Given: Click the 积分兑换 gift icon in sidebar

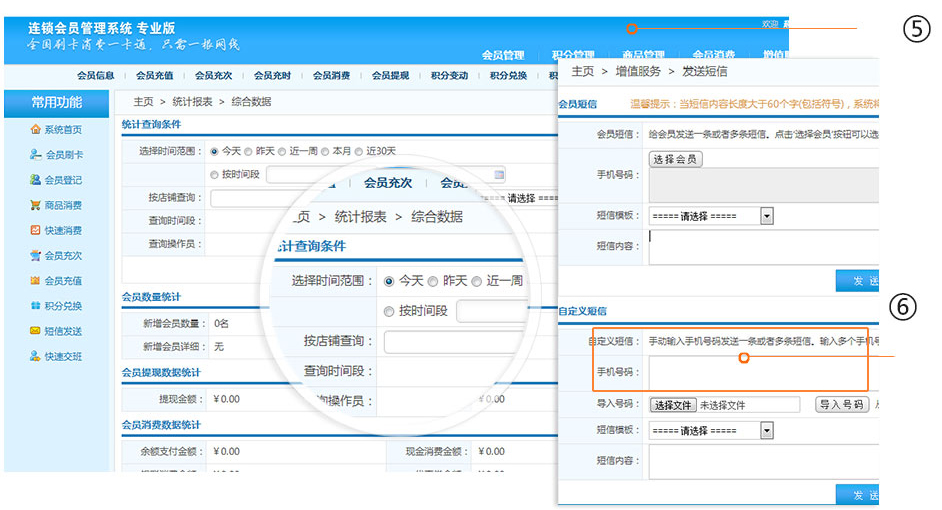Looking at the screenshot, I should (x=35, y=306).
